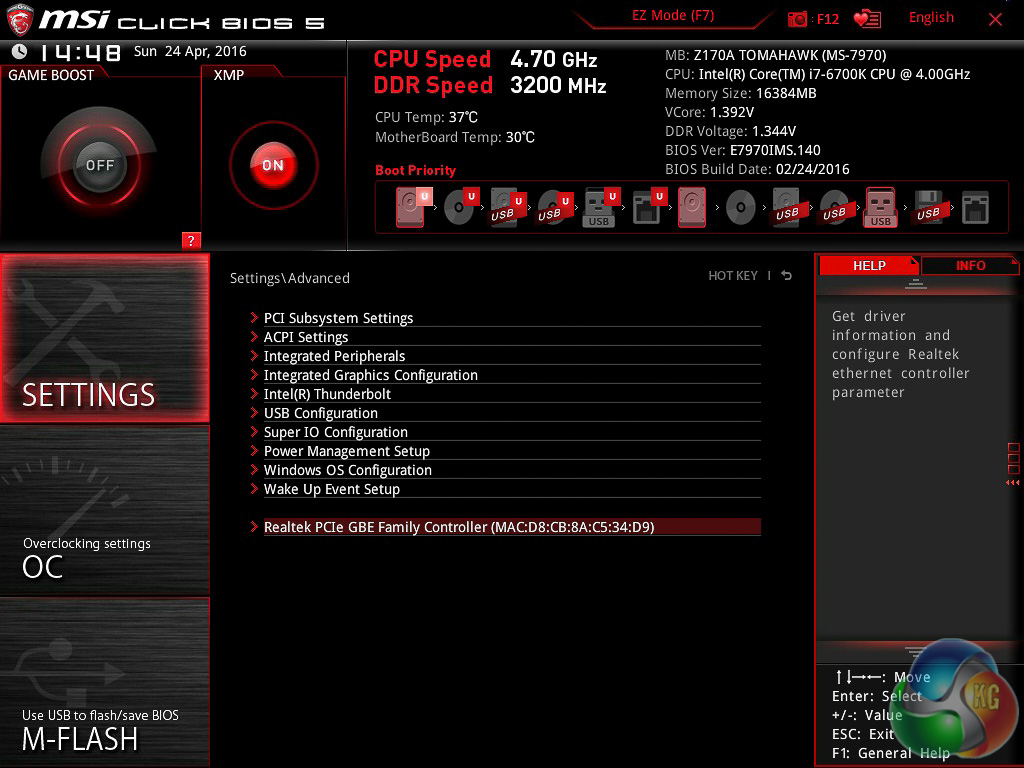
Task: Expand USB Configuration chevron
Action: [x=254, y=412]
